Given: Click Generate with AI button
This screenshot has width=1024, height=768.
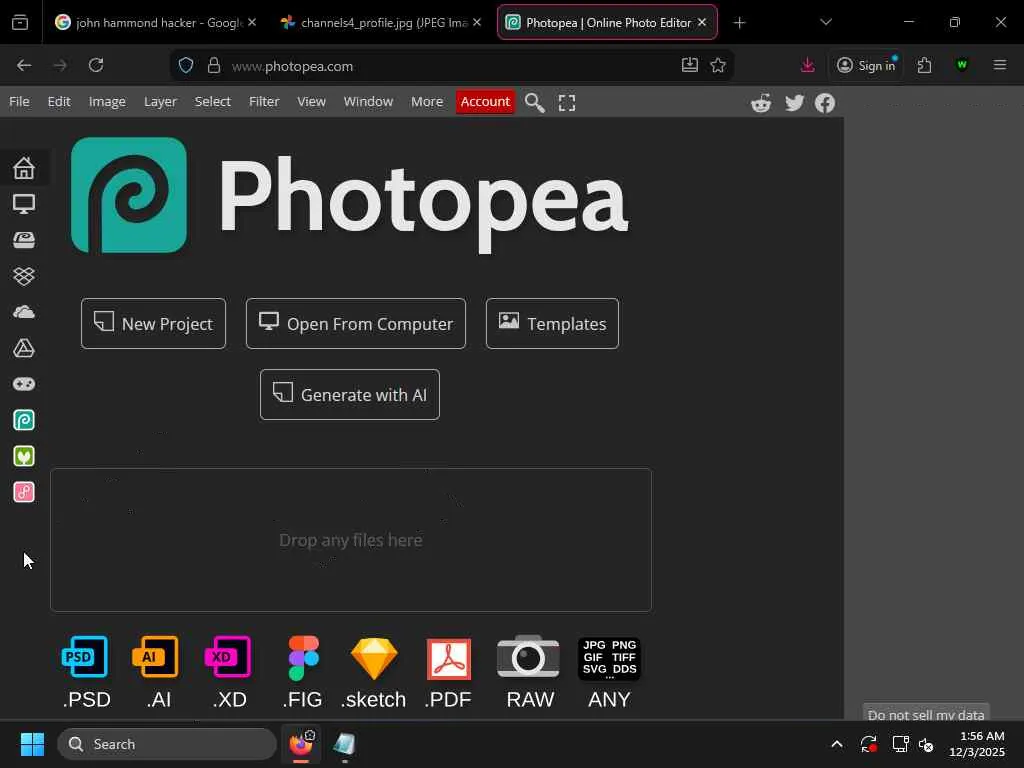Looking at the screenshot, I should (350, 394).
